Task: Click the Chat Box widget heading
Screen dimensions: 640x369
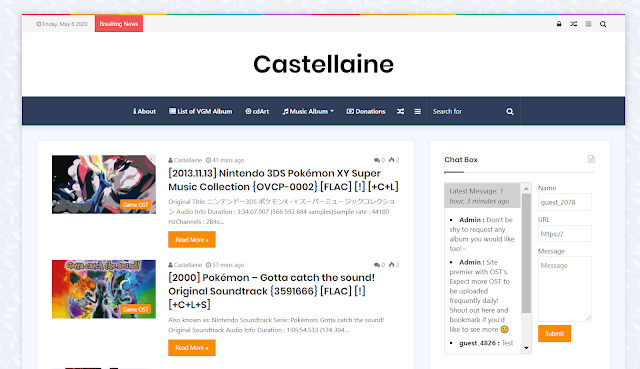Action: [461, 160]
